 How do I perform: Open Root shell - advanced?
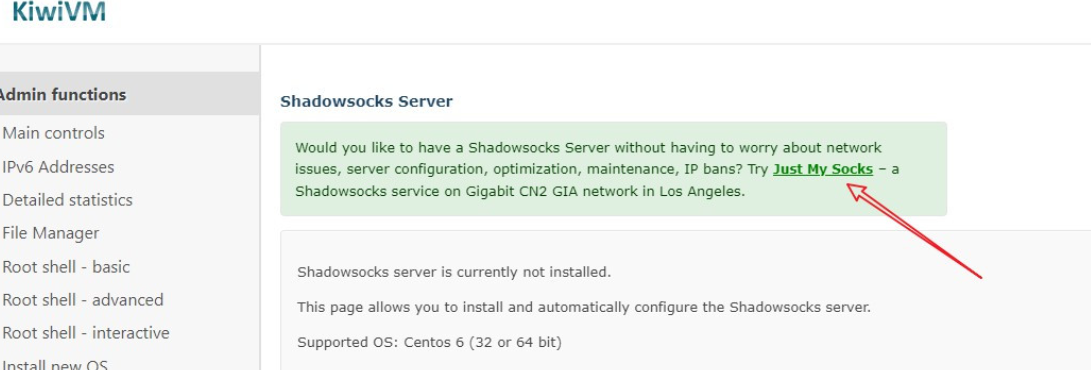(x=83, y=300)
